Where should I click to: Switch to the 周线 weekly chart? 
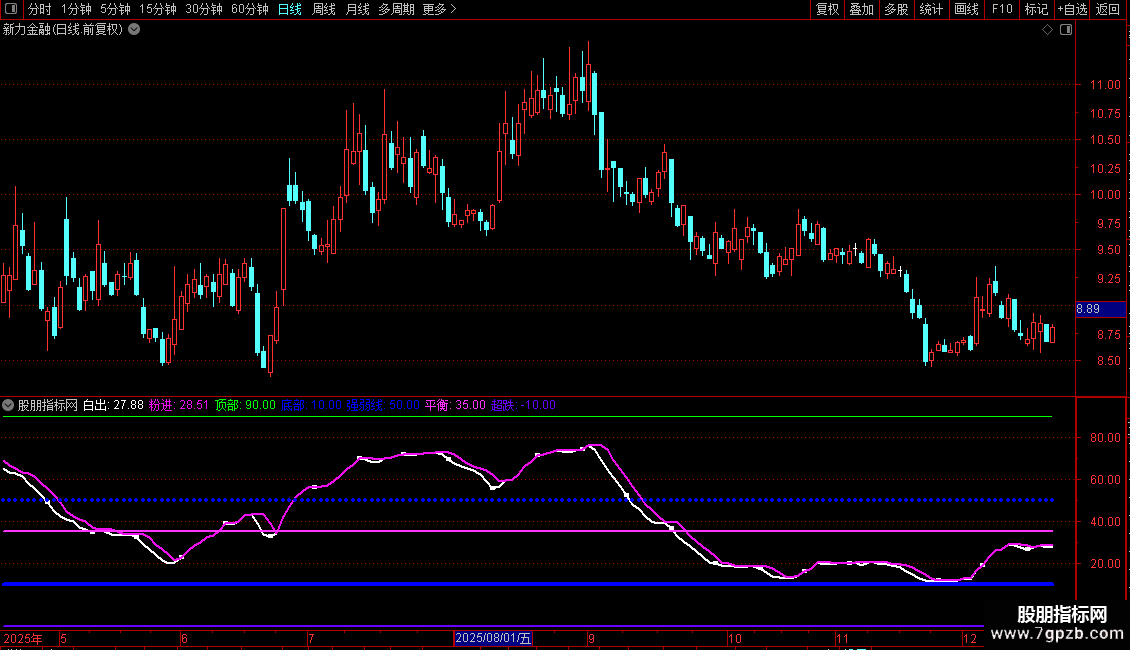pyautogui.click(x=324, y=9)
